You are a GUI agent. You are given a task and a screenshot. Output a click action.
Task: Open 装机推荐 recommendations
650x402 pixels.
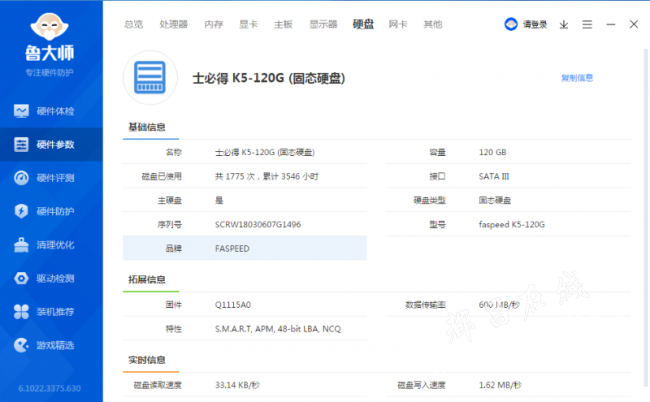click(x=51, y=312)
